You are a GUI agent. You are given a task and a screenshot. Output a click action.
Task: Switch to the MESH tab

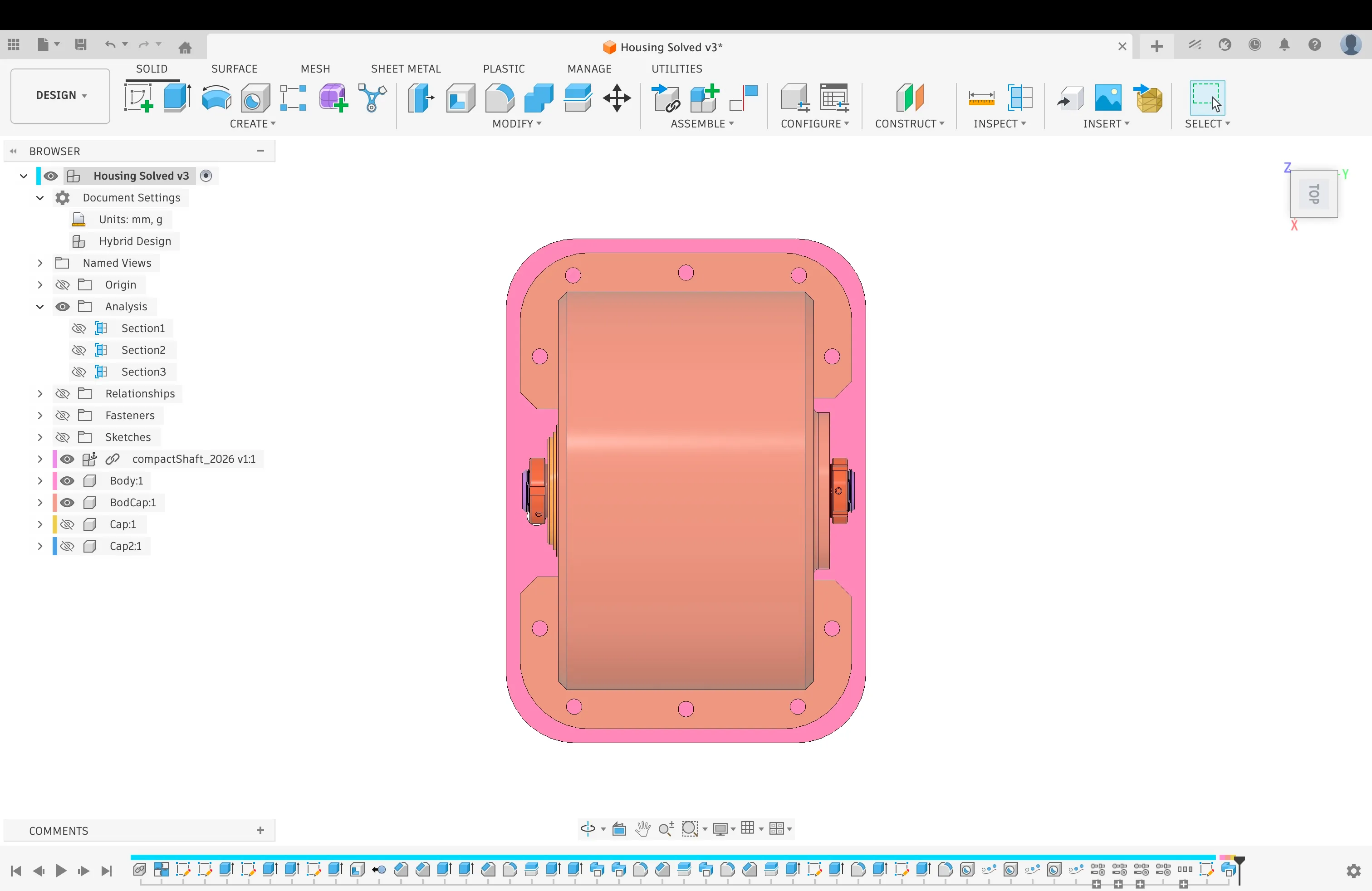[315, 69]
